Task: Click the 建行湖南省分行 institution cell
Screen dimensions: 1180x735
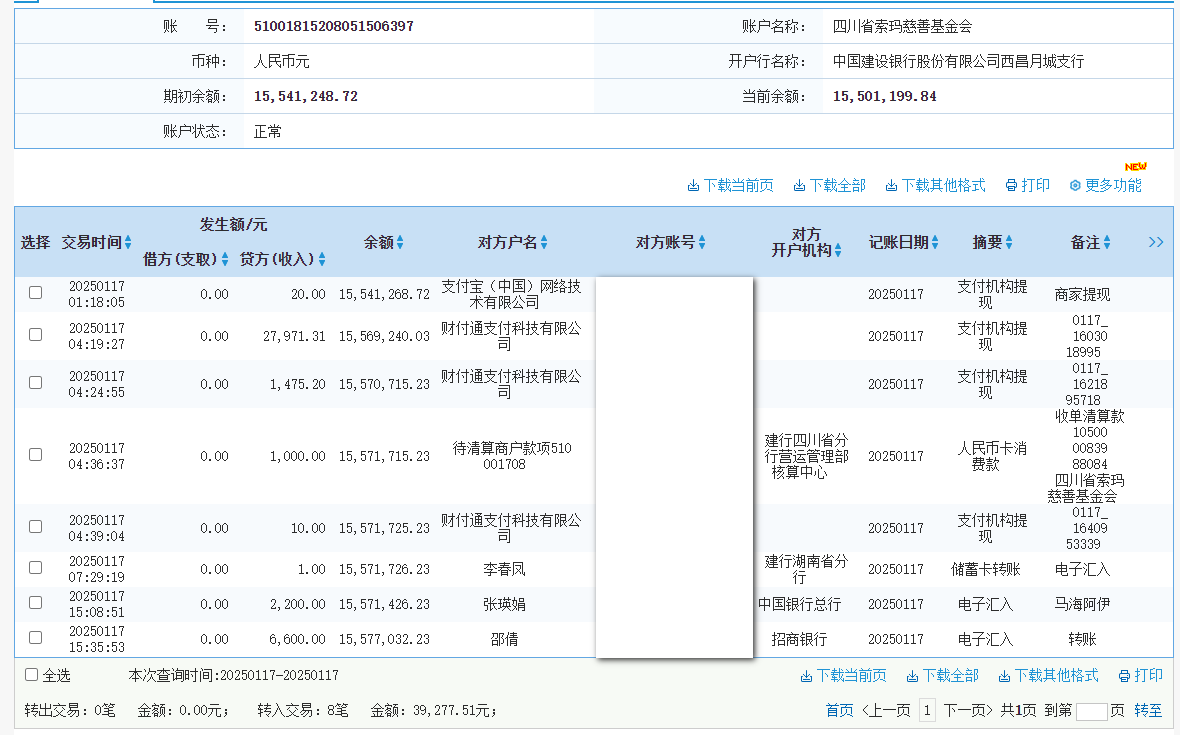Action: click(x=806, y=569)
